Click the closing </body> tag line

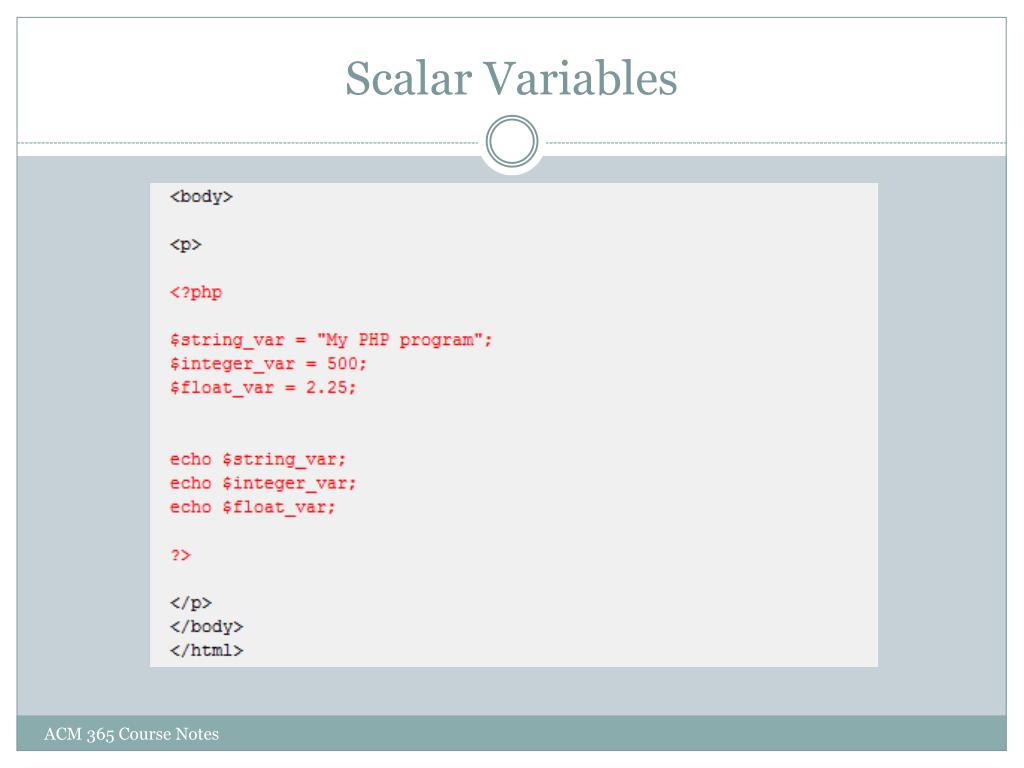[206, 627]
